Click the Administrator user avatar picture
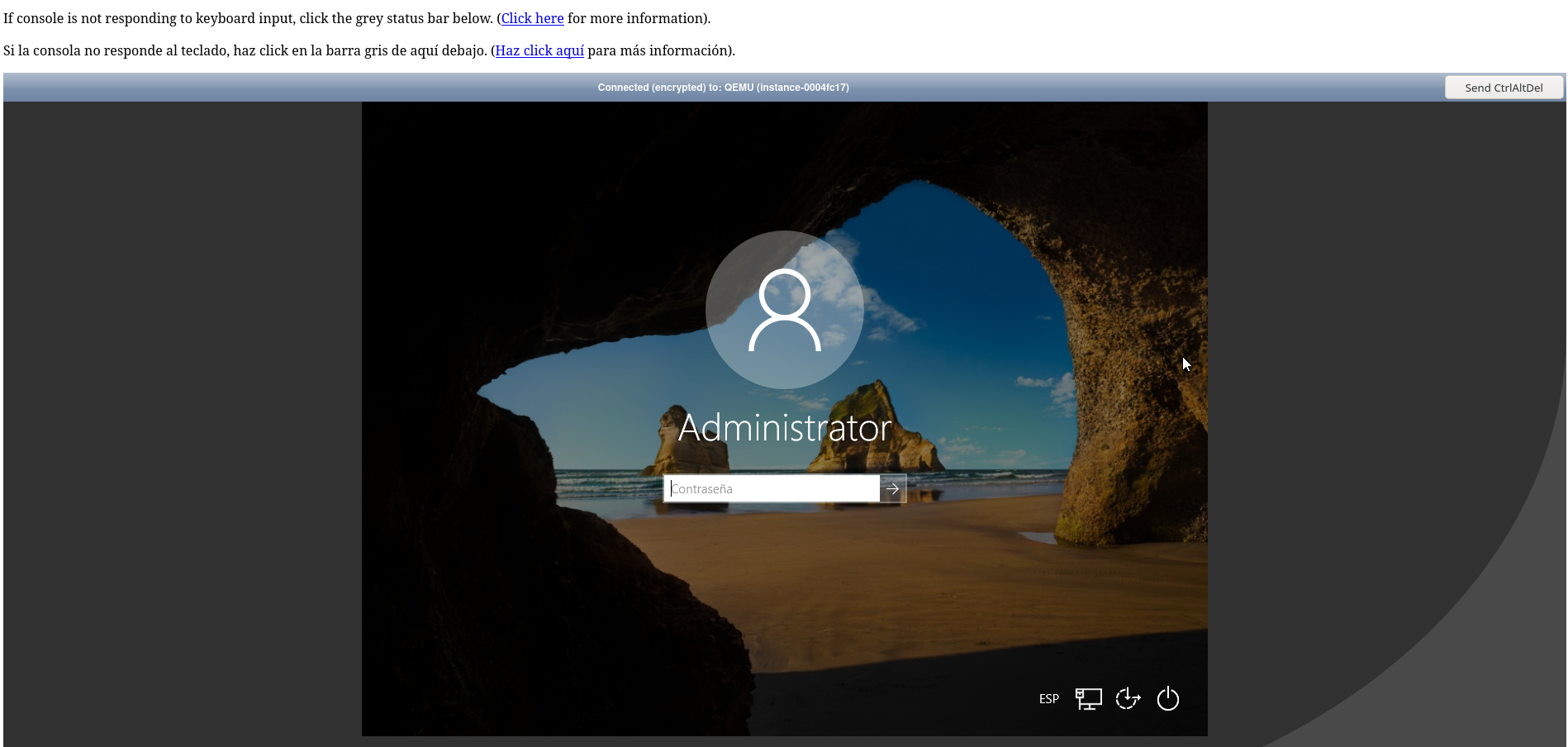The width and height of the screenshot is (1568, 747). 784,310
